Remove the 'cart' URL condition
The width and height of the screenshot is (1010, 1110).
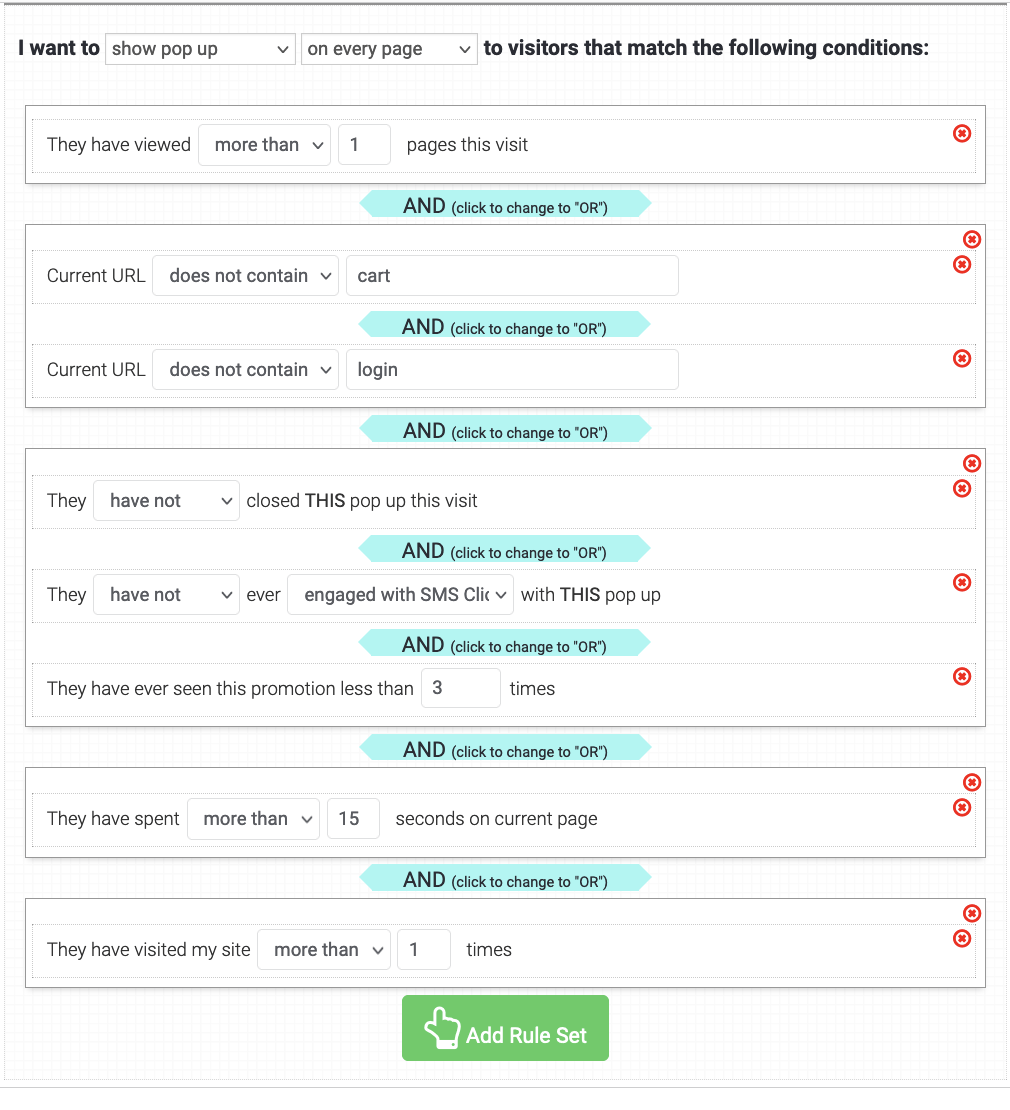click(962, 264)
